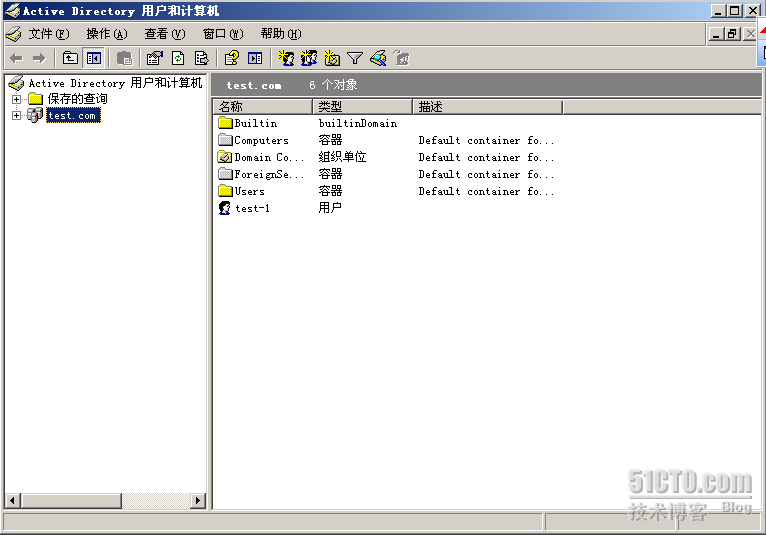The height and width of the screenshot is (535, 766).
Task: Go up one level in toolbar
Action: (x=70, y=59)
